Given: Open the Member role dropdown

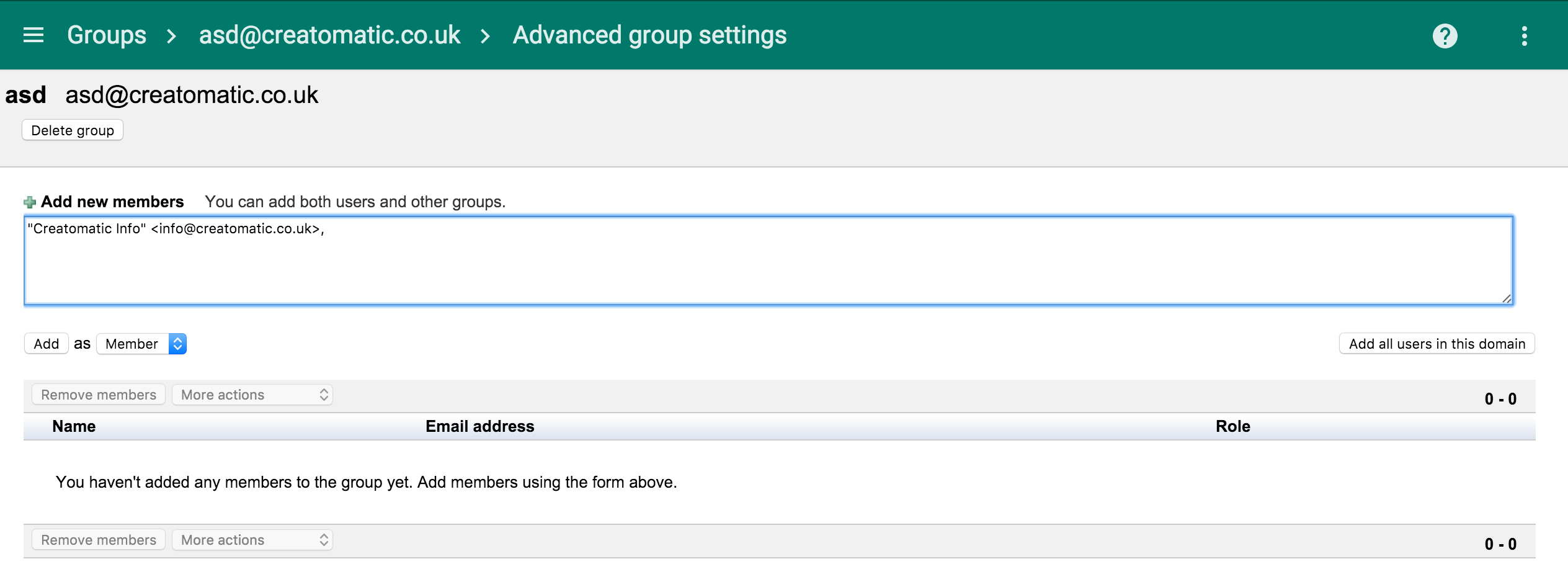Looking at the screenshot, I should click(142, 344).
